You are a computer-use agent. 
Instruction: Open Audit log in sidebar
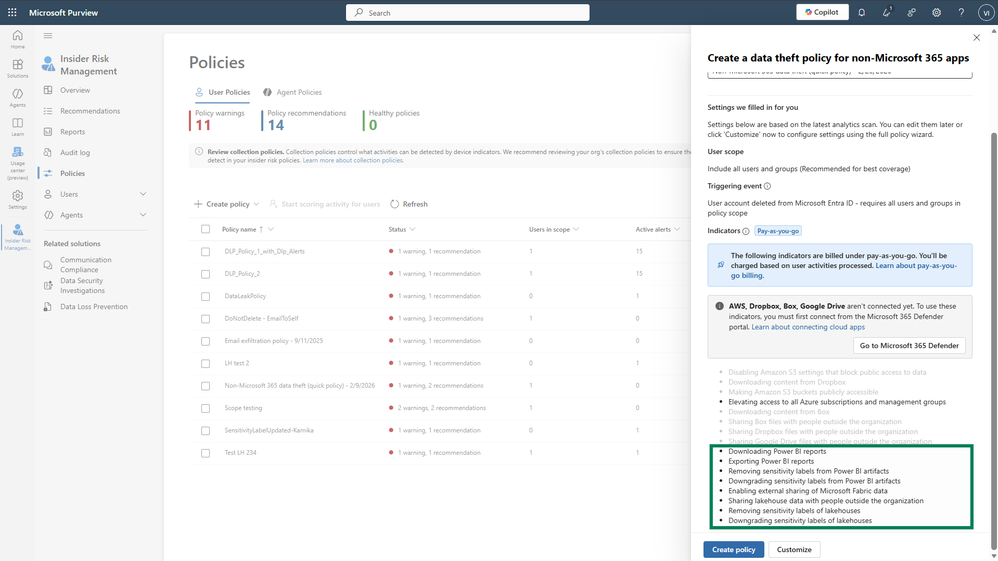pos(75,152)
